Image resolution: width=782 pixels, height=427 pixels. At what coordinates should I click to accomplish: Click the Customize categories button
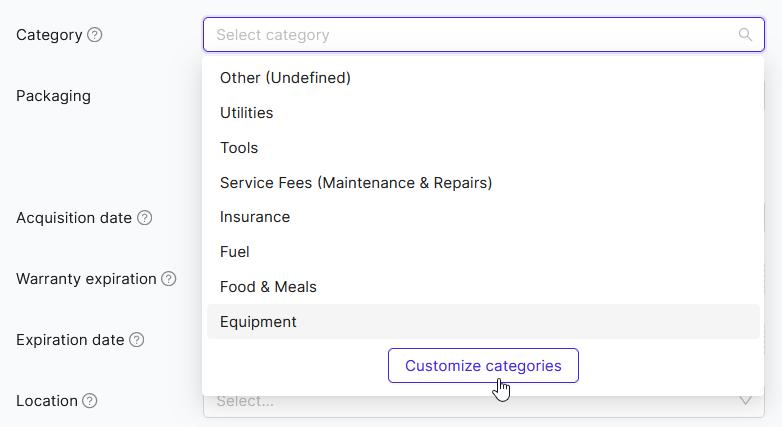tap(483, 366)
